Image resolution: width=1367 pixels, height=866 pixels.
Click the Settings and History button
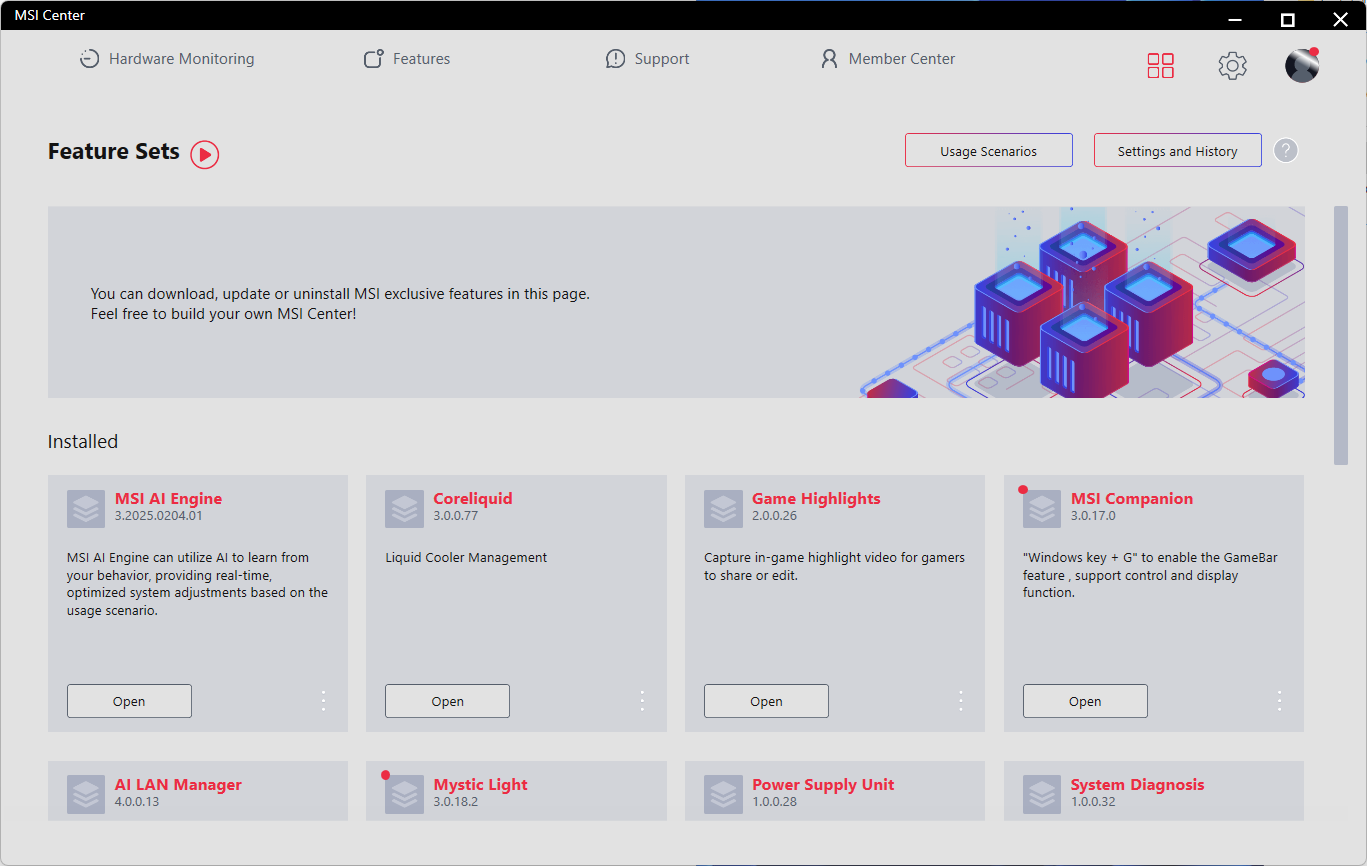pyautogui.click(x=1177, y=151)
